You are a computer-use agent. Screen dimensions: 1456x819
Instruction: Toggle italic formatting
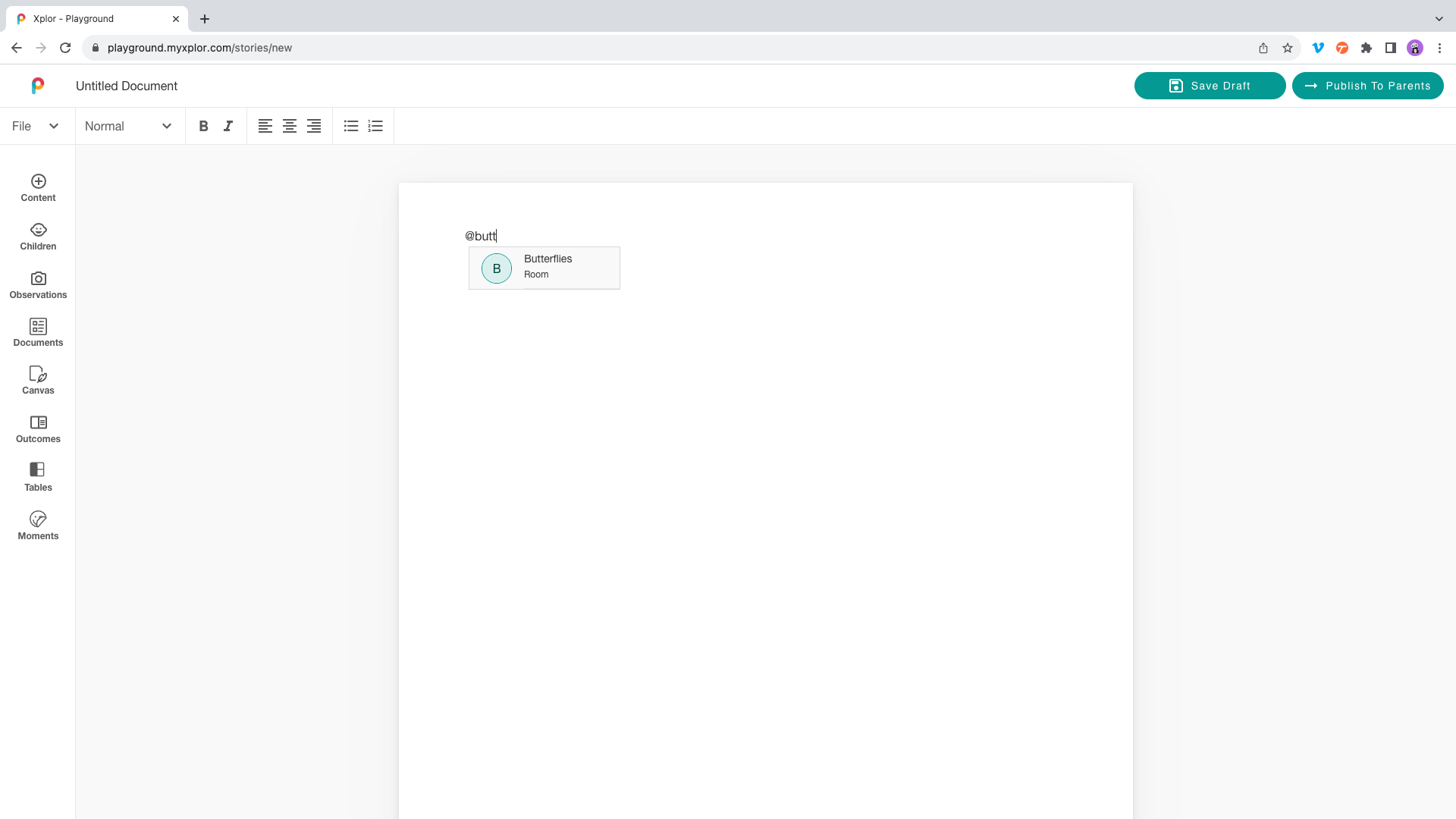click(x=227, y=126)
